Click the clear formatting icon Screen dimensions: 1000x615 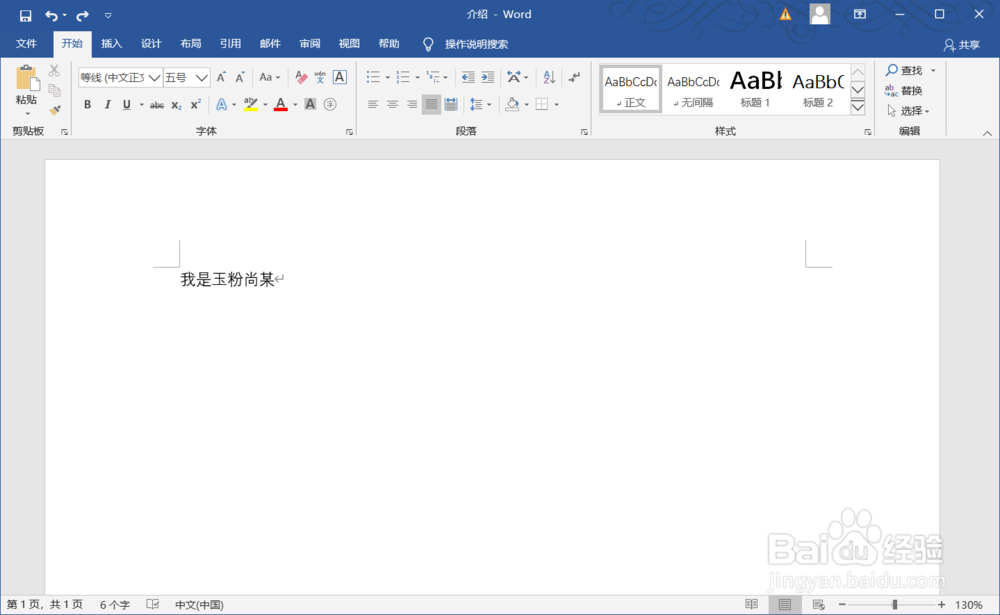point(303,77)
